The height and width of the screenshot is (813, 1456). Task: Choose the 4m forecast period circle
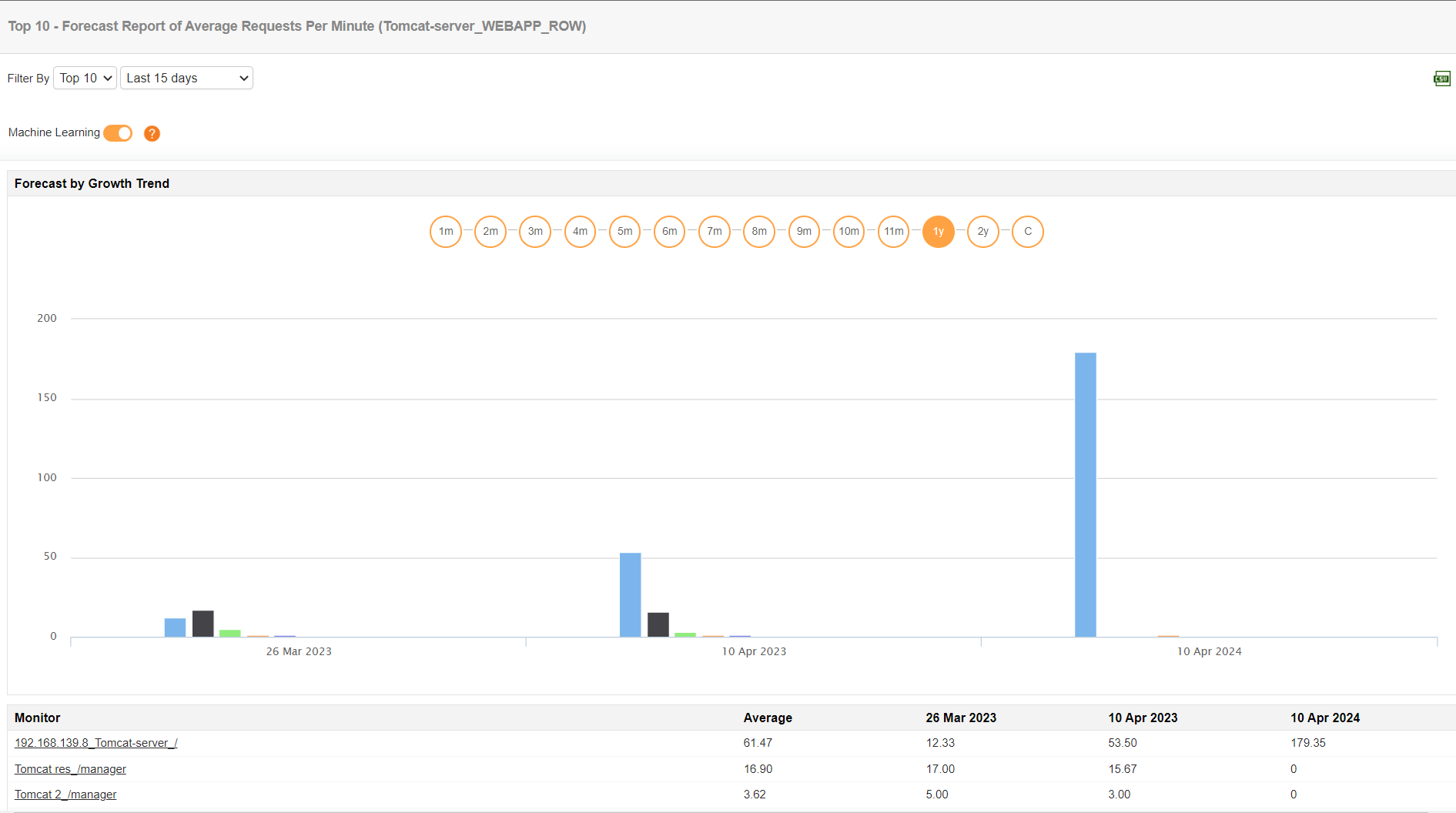[x=580, y=231]
